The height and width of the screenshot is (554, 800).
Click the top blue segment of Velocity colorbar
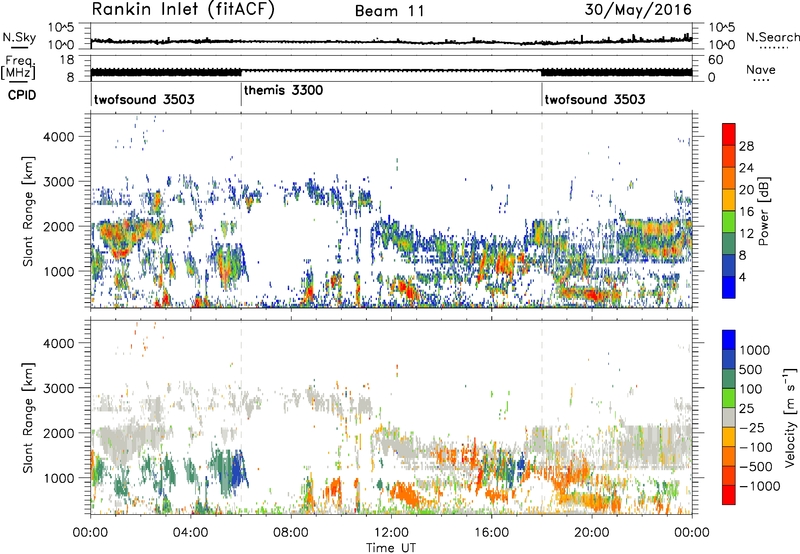click(x=729, y=340)
